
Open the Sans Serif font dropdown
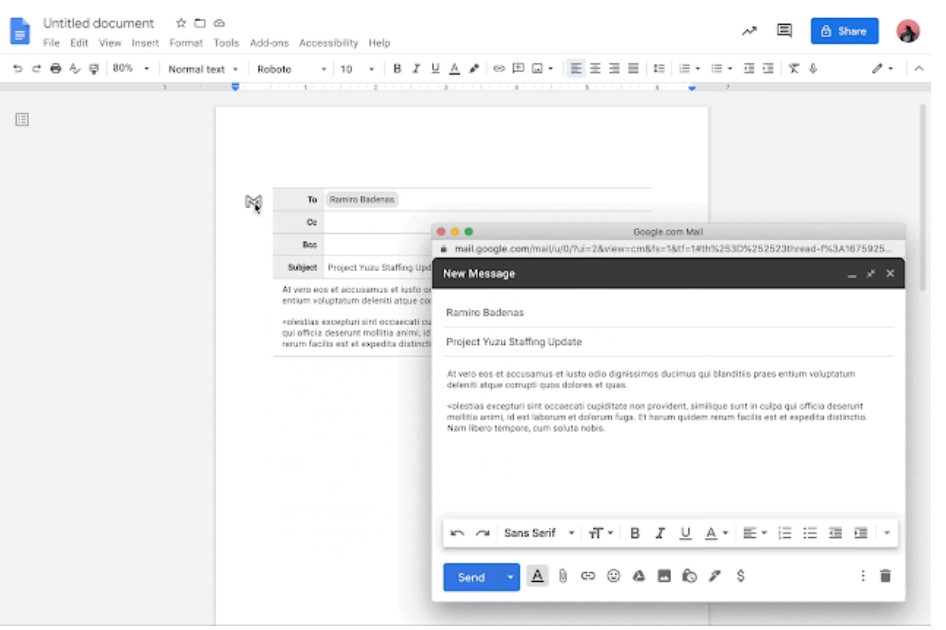[539, 533]
